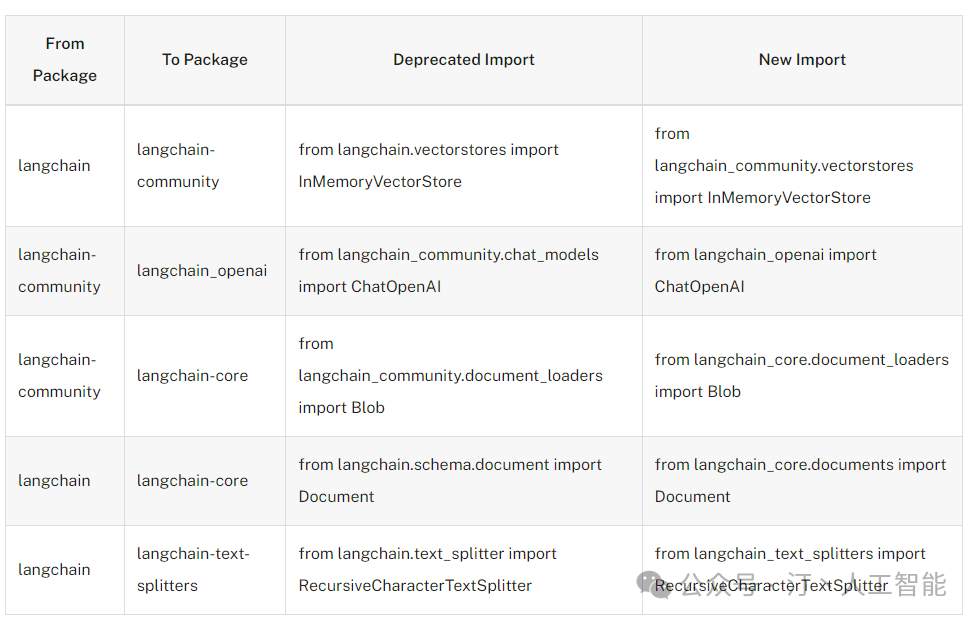
Task: Click new langchain_community.vectorstores import cell
Action: click(784, 166)
